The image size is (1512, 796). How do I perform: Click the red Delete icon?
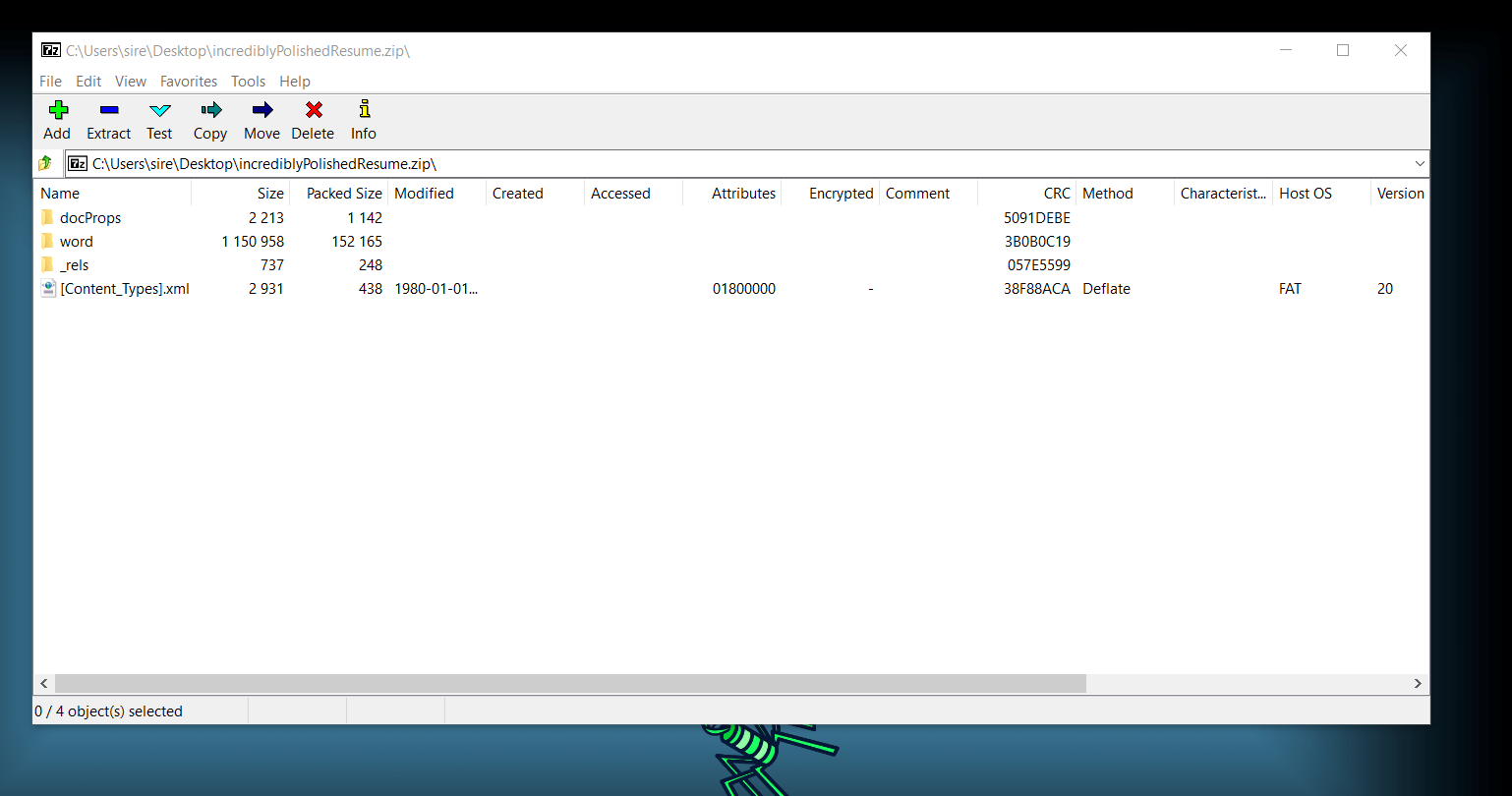[314, 110]
